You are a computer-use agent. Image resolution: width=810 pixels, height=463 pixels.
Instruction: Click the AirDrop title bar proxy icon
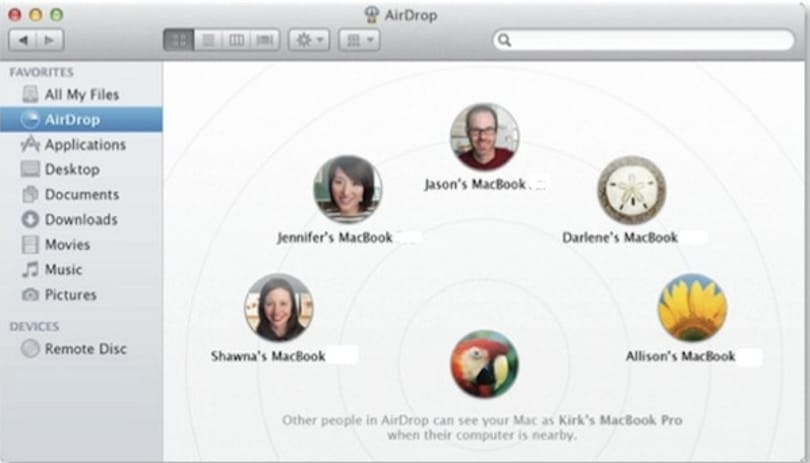[x=371, y=14]
